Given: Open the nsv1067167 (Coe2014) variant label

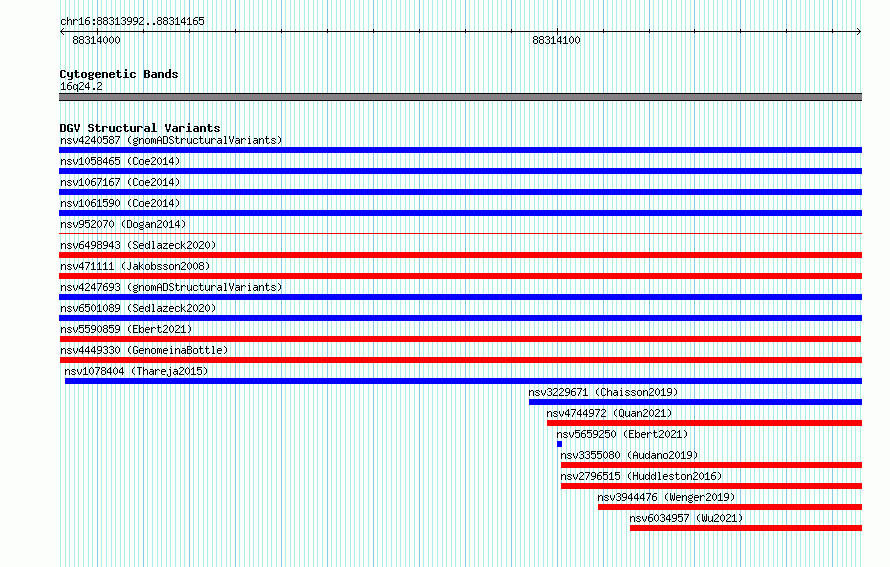Looking at the screenshot, I should [x=120, y=182].
